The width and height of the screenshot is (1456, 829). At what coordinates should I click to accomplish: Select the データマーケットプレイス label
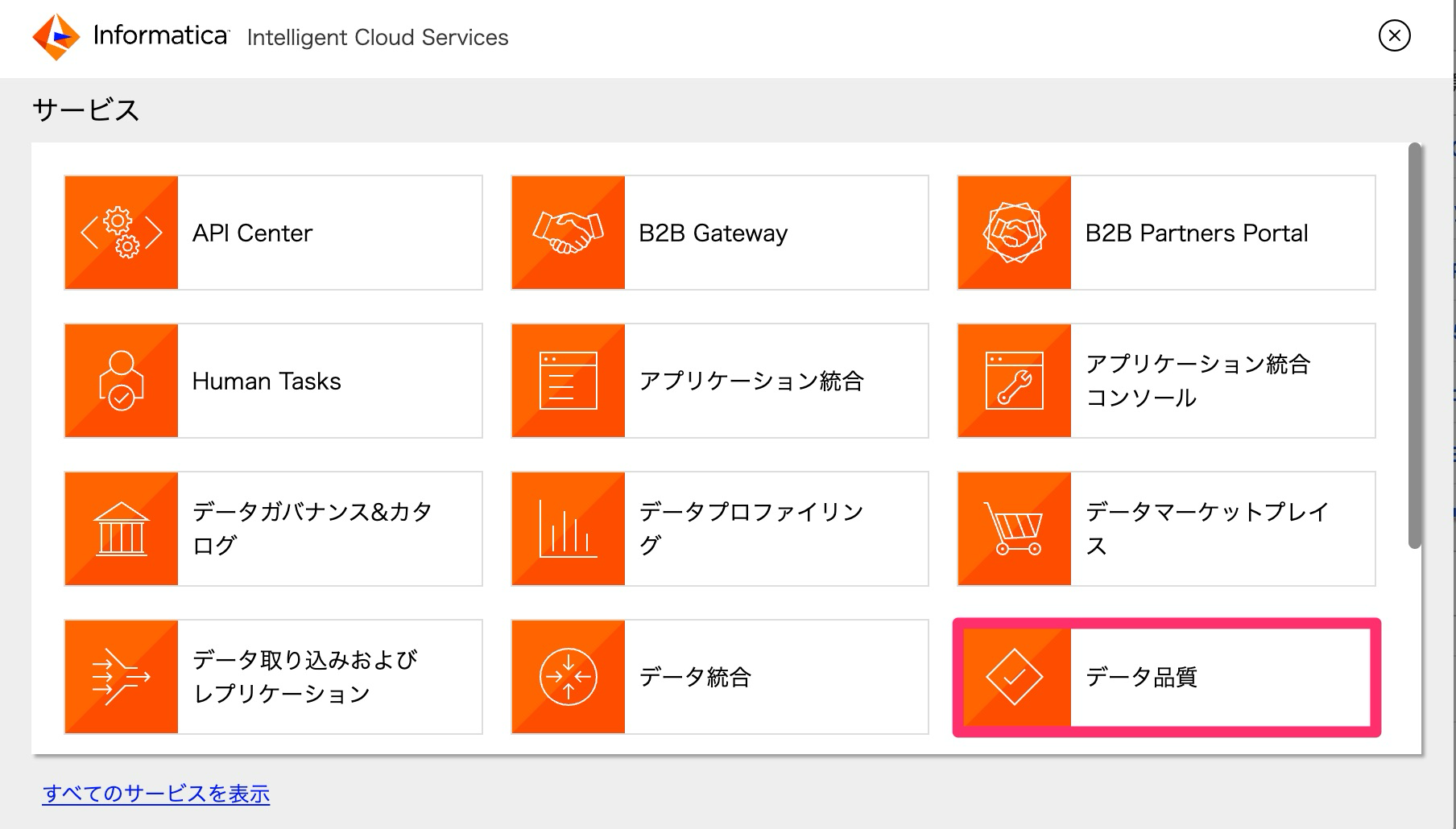(1206, 529)
